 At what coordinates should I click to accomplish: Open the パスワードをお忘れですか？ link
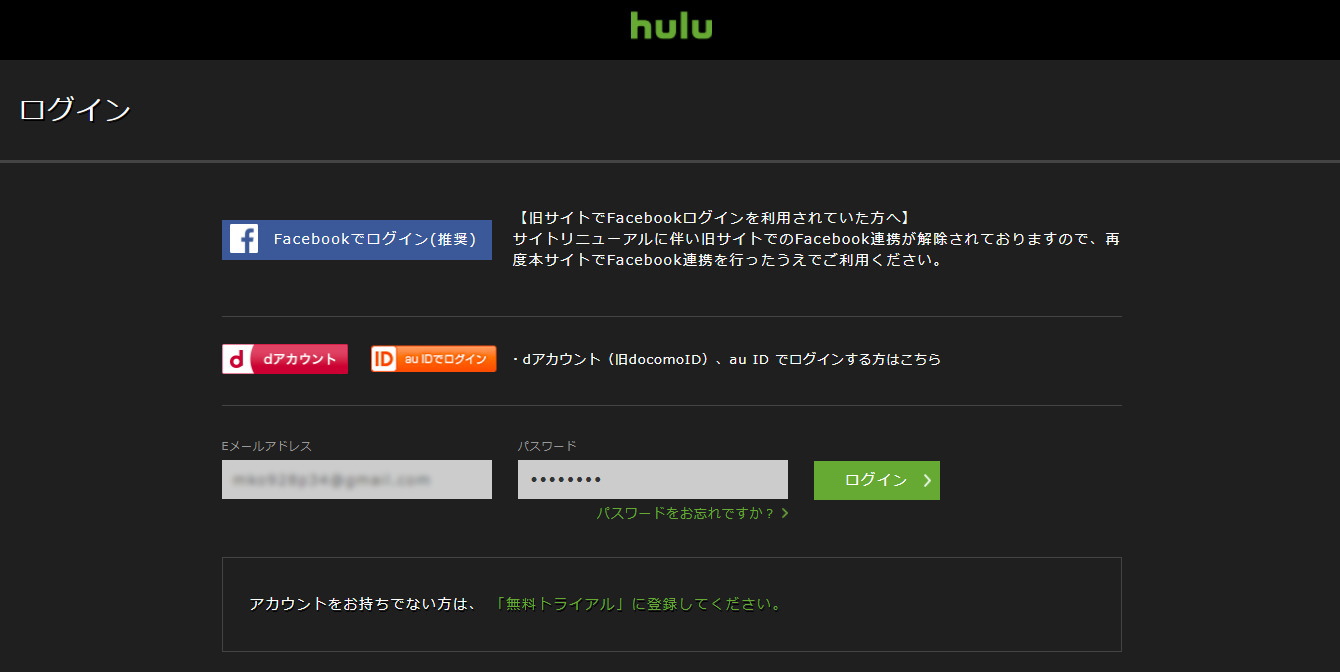[x=686, y=513]
